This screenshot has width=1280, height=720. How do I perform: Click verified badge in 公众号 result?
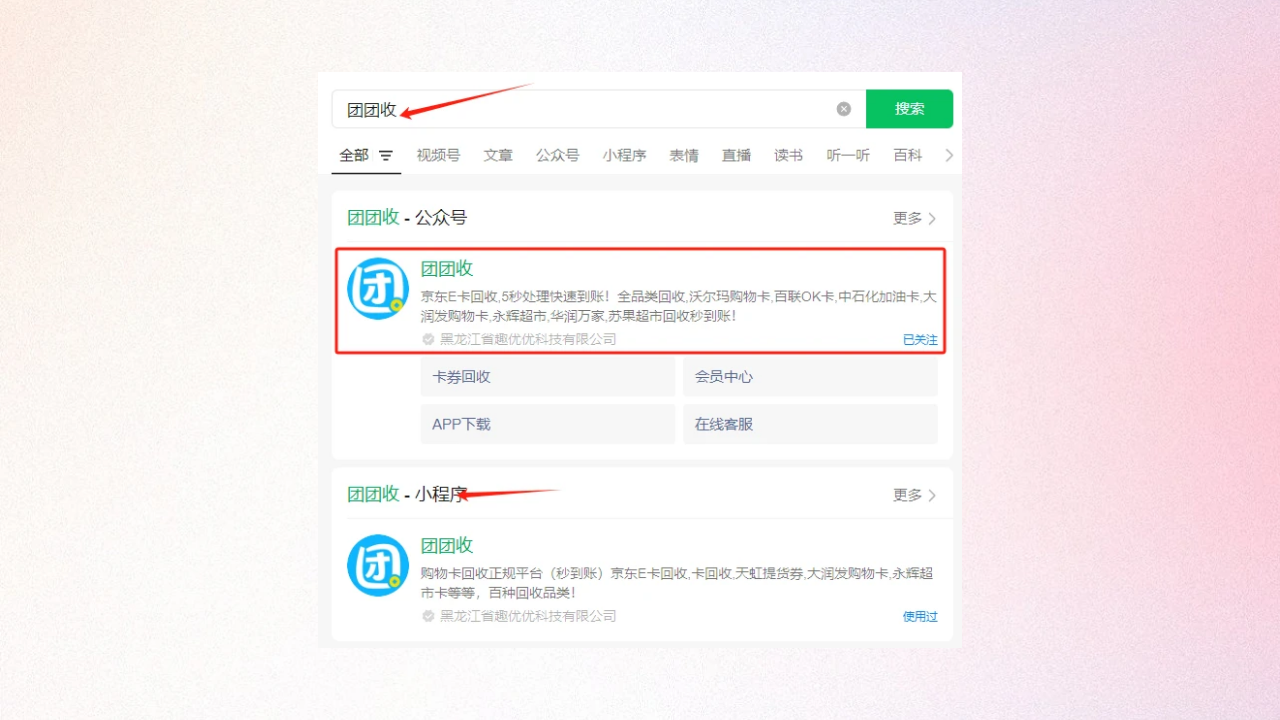coord(428,339)
